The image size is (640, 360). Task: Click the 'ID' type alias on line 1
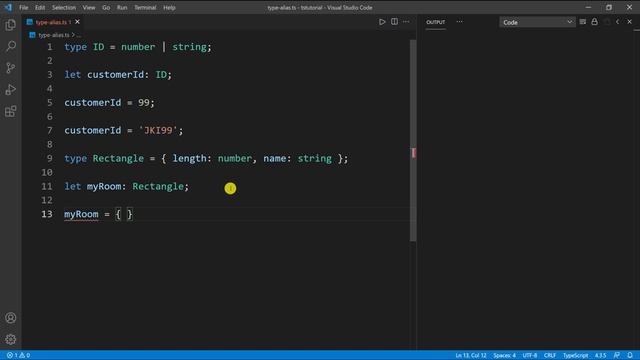98,47
